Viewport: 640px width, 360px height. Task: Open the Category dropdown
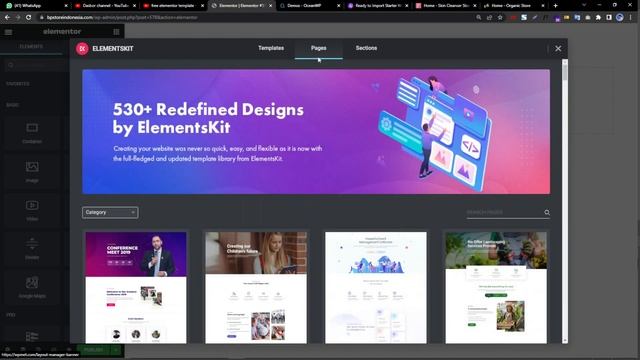[110, 212]
